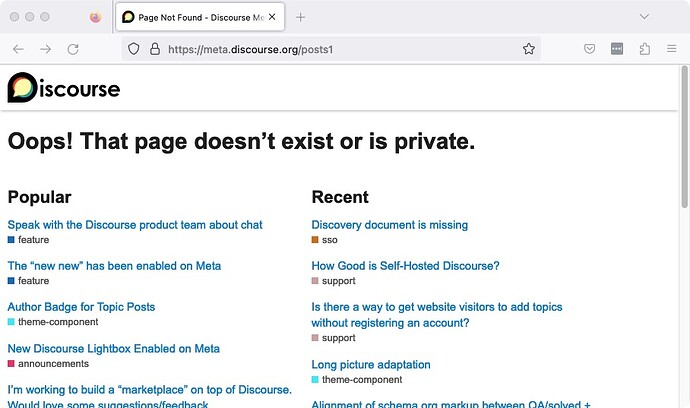The height and width of the screenshot is (408, 690).
Task: Select the Page Not Found - Discourse tab
Action: (200, 17)
